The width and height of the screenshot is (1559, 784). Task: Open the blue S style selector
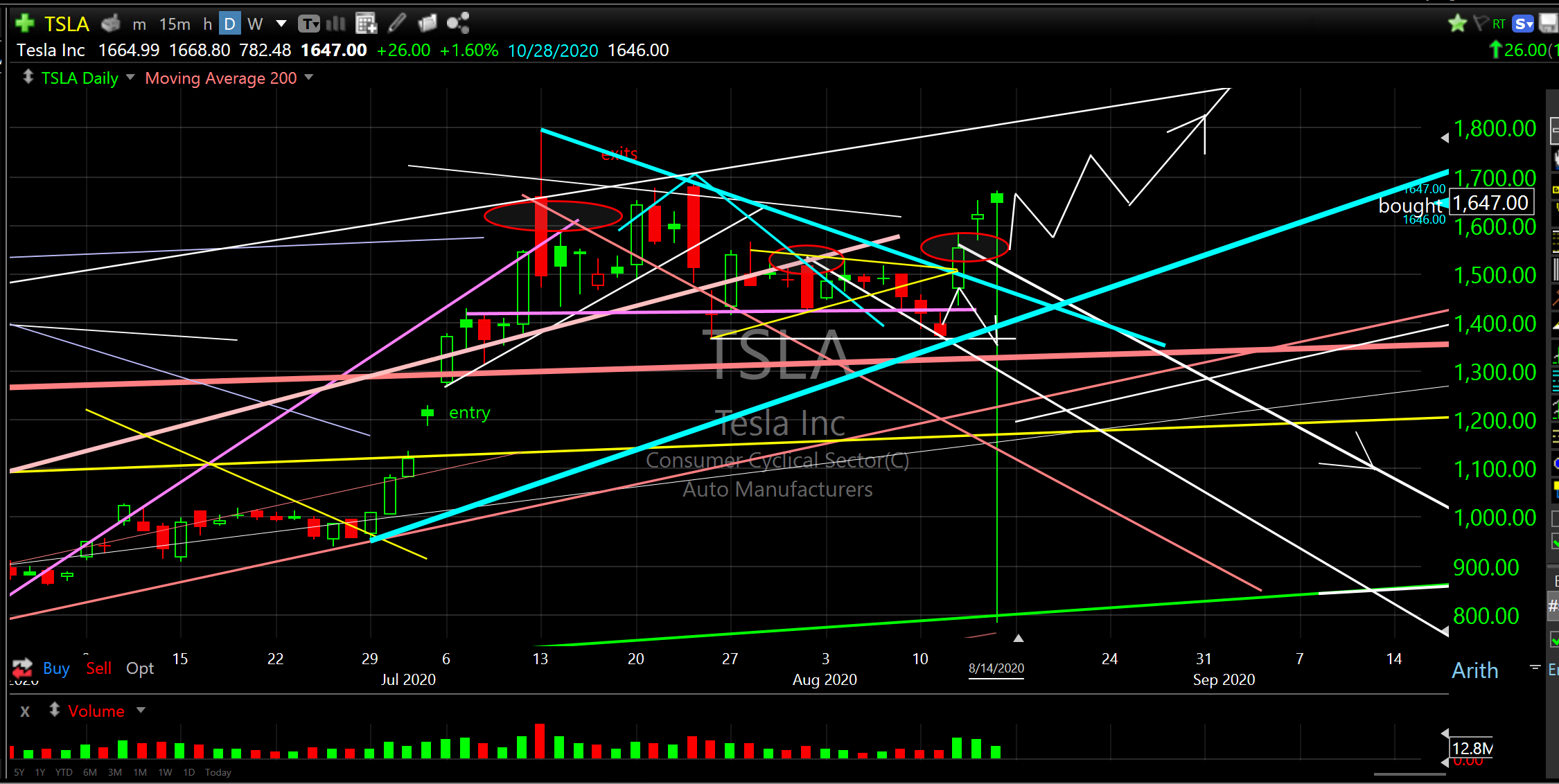point(1523,24)
